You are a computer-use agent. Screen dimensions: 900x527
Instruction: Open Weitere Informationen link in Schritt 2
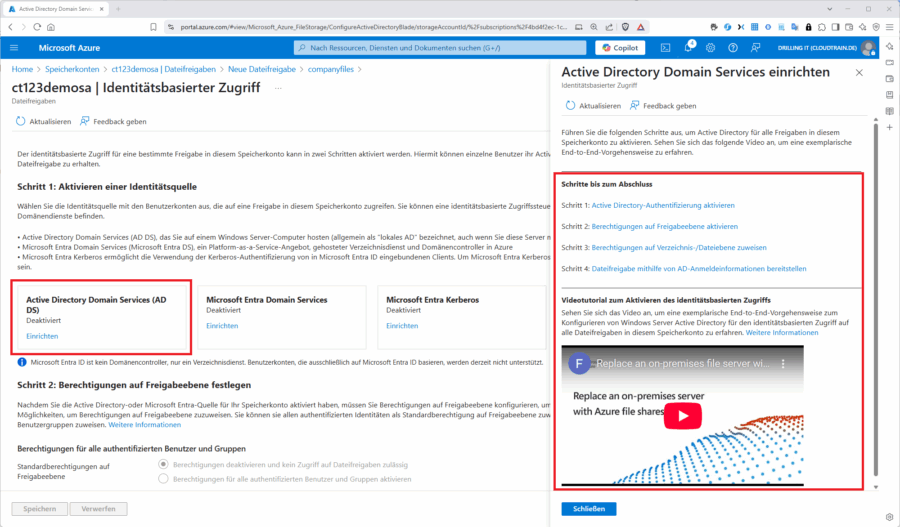coord(145,425)
